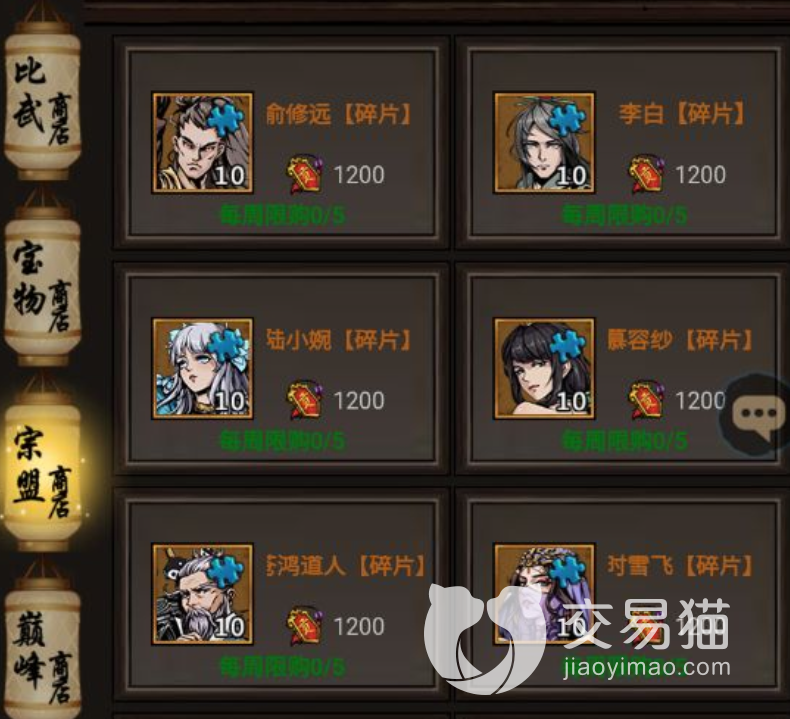Image resolution: width=790 pixels, height=719 pixels.
Task: Switch to the 宝物商店 lantern tab
Action: pos(42,285)
